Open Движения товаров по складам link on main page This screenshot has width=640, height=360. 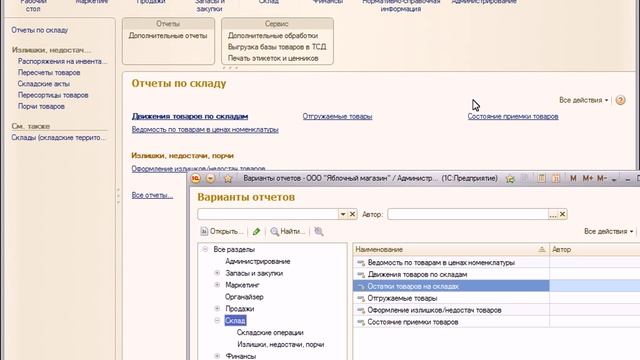(x=190, y=116)
